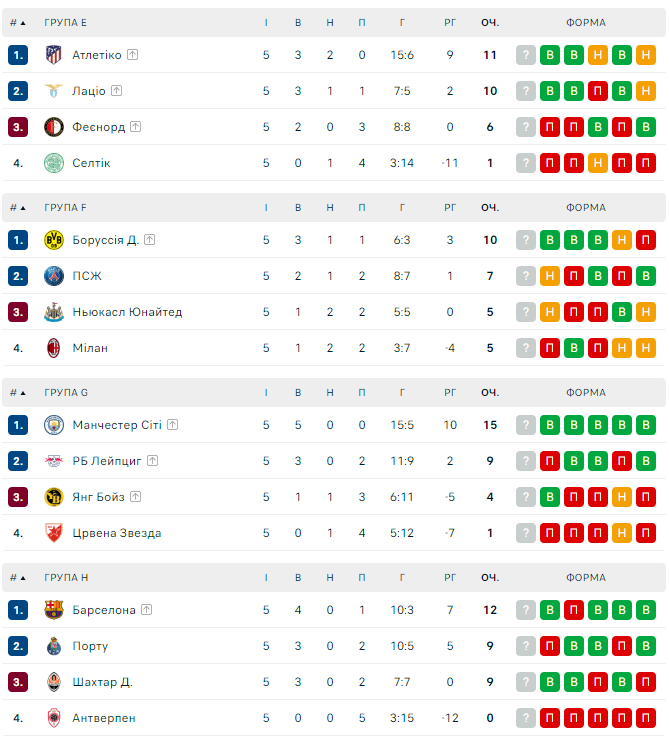The height and width of the screenshot is (742, 669).
Task: Toggle the # sort arrow in Група G
Action: [23, 393]
